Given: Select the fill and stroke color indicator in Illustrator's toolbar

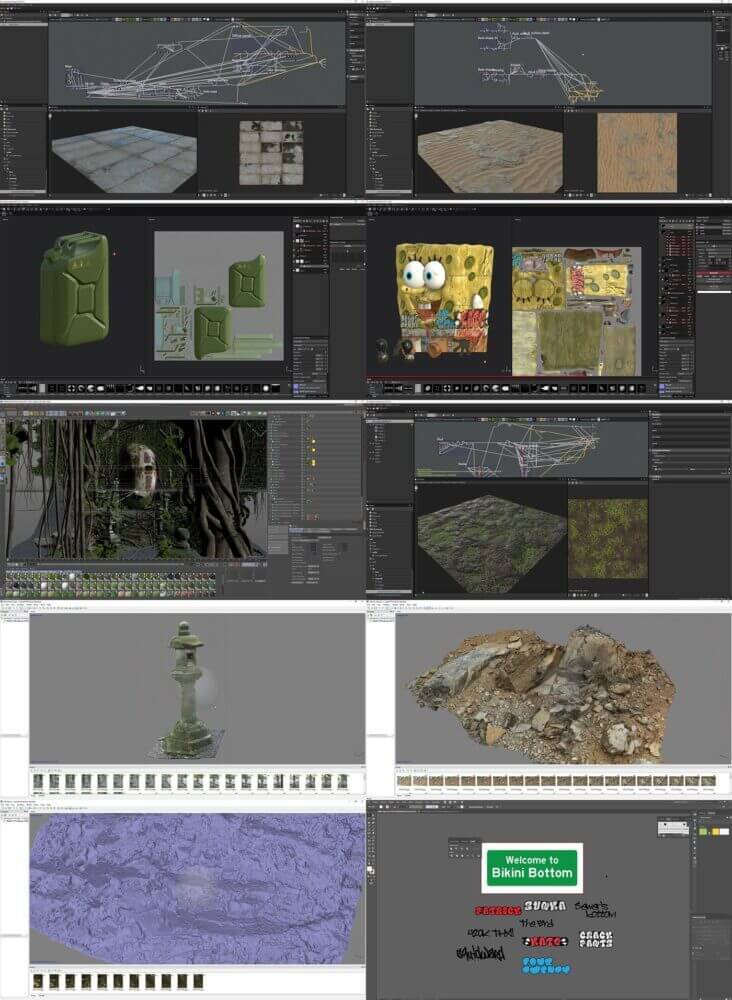Looking at the screenshot, I should click(x=371, y=870).
